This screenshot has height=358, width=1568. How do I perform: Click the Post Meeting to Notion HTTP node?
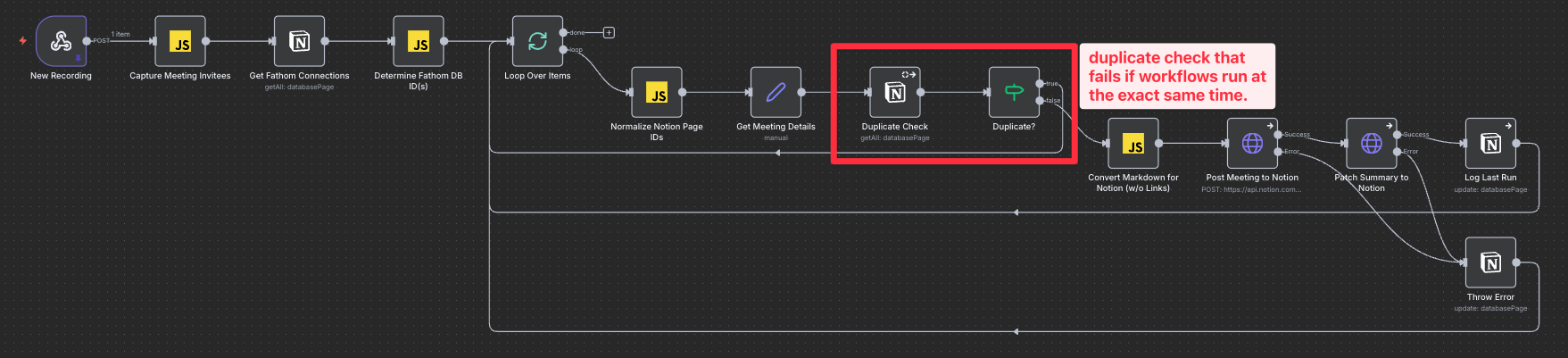1252,143
